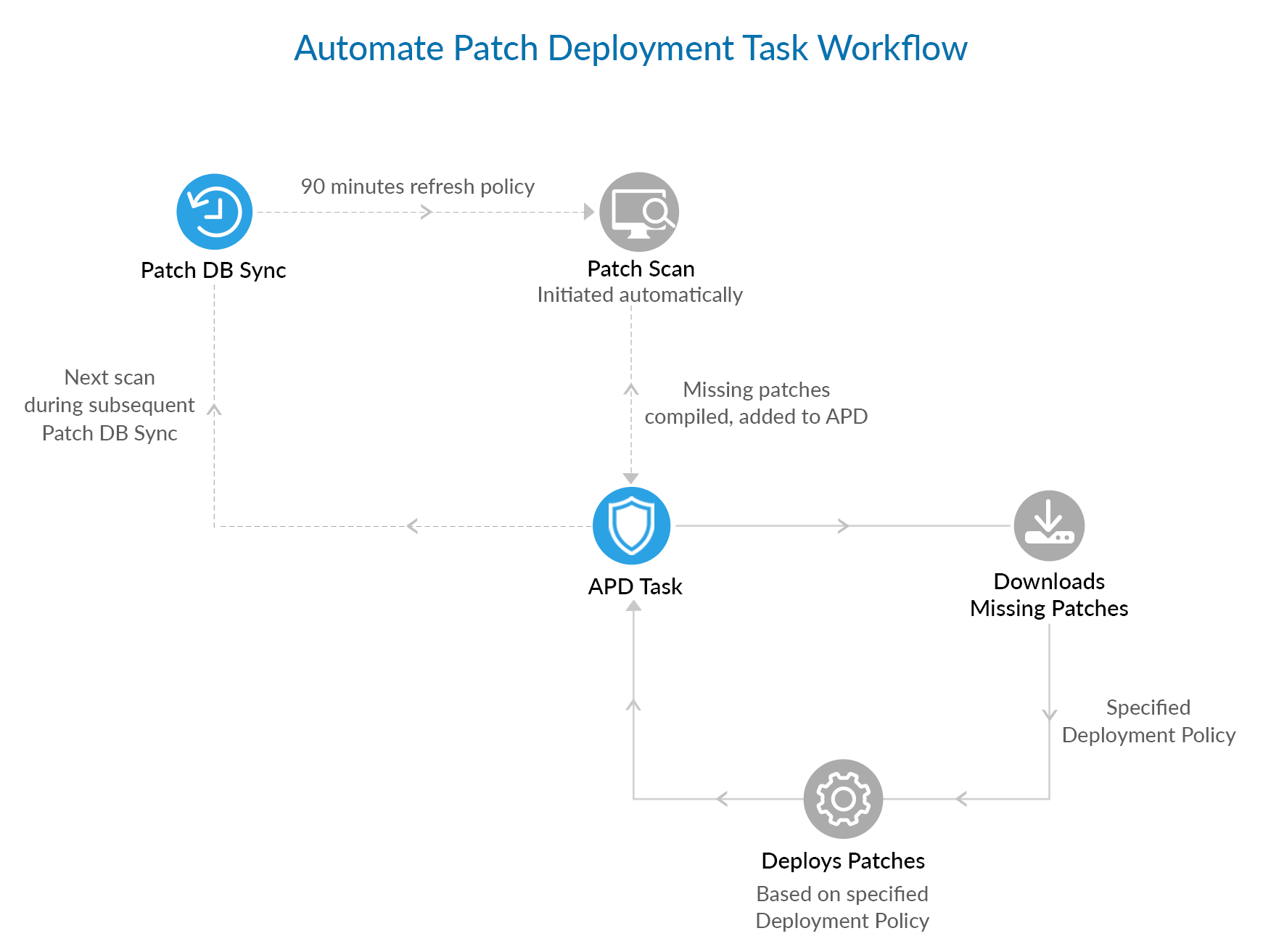Select the Patch DB Sync icon
Screen dimensions: 1263x952
pos(214,211)
